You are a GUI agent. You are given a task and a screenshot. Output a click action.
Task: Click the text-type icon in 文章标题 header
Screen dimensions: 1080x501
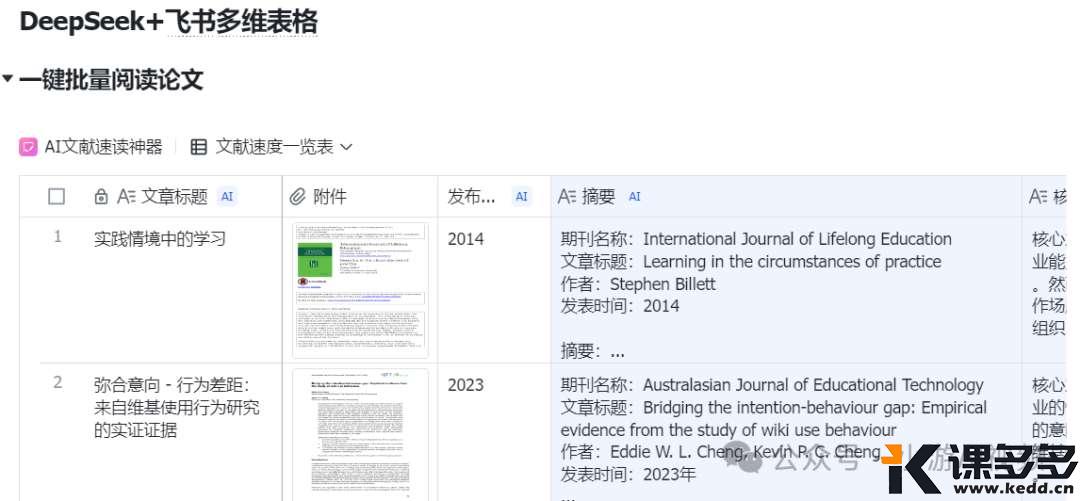click(126, 197)
